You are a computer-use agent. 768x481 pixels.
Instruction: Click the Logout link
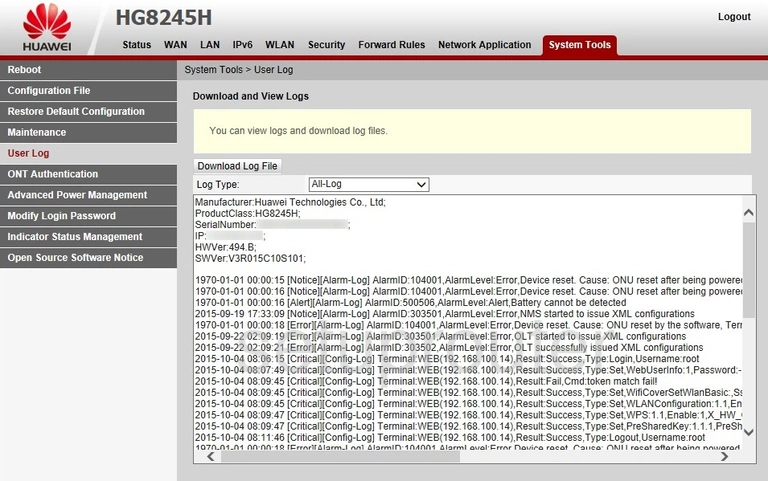pos(734,17)
